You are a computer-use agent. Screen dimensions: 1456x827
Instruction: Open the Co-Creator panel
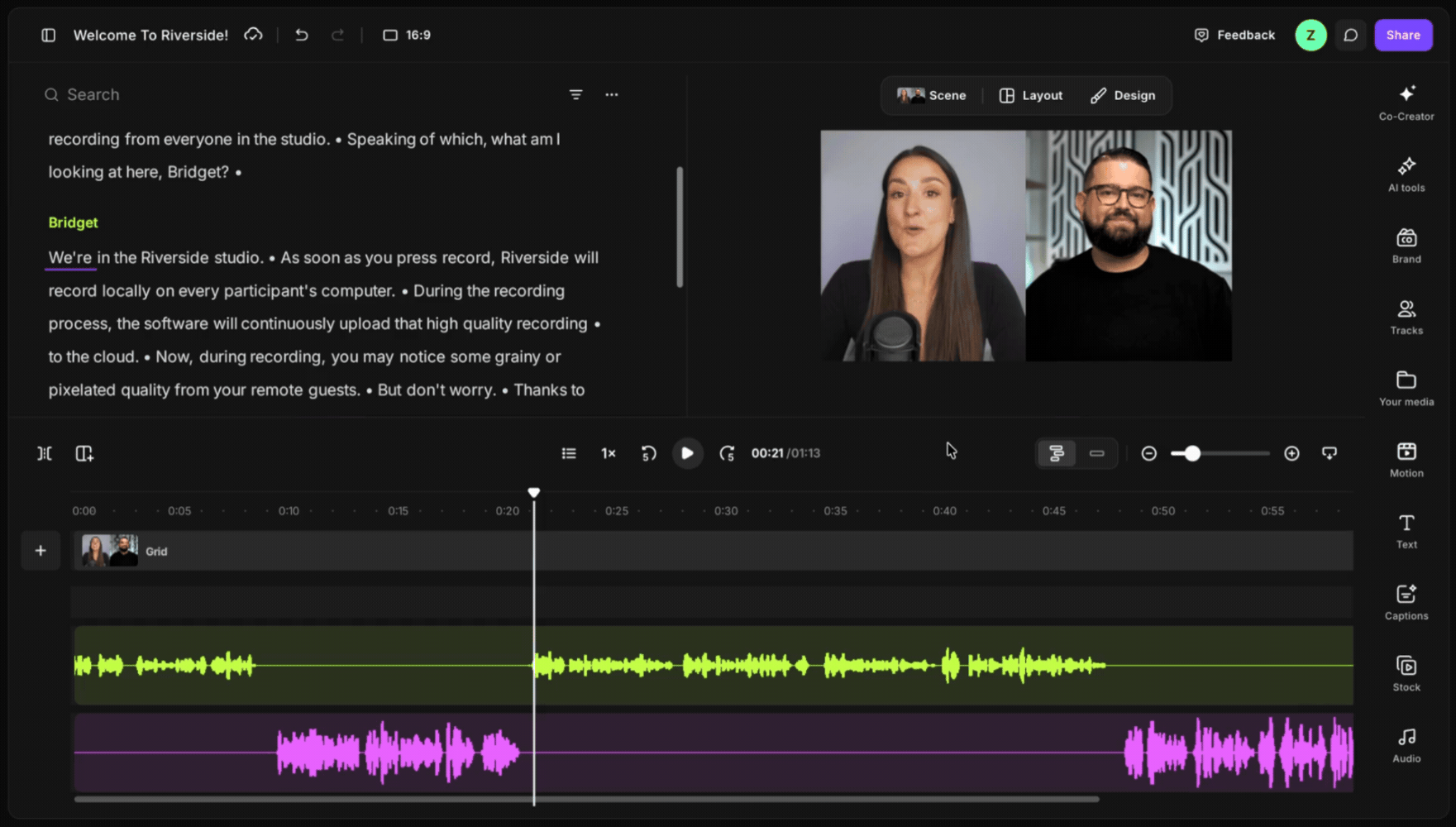click(1406, 103)
